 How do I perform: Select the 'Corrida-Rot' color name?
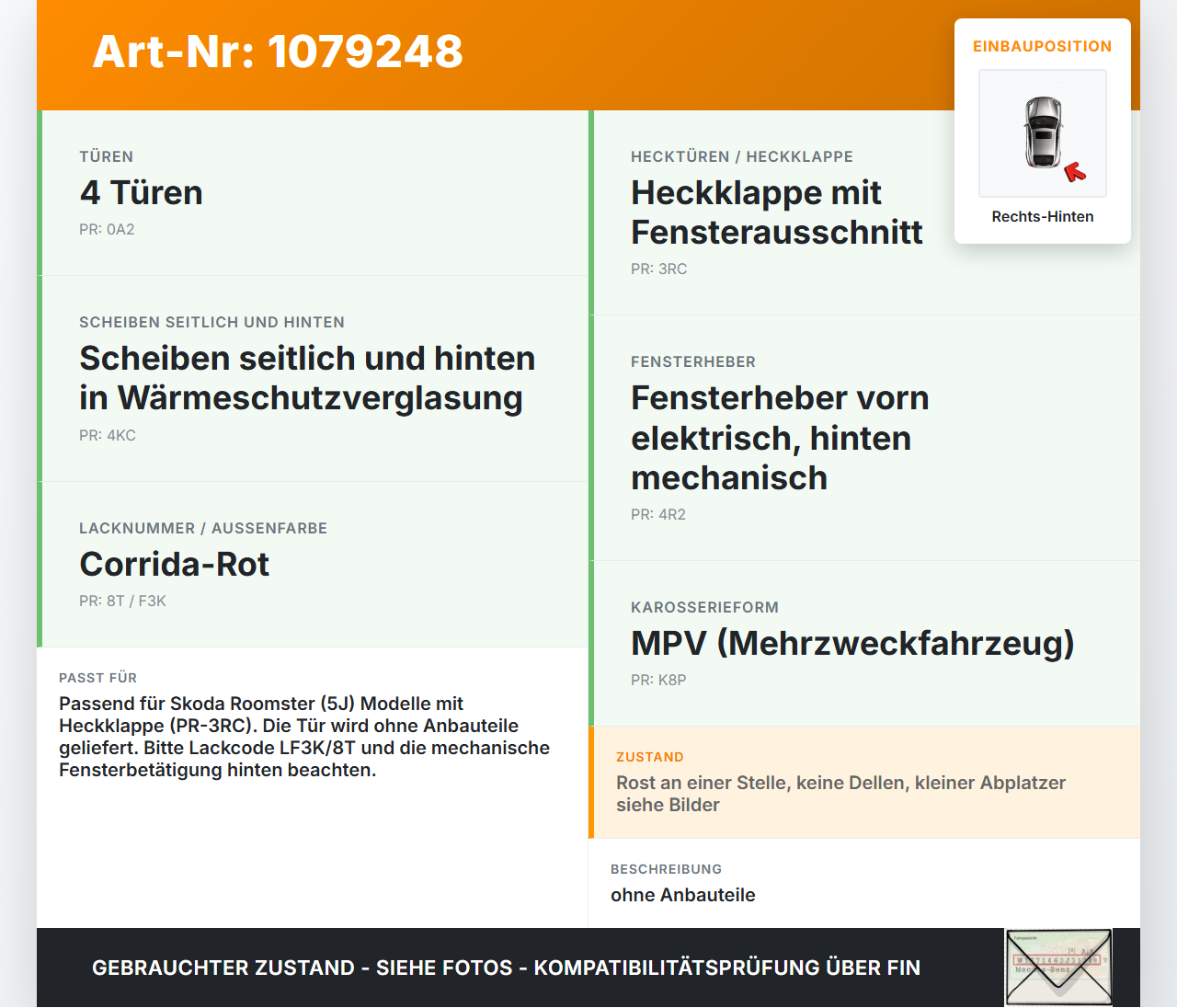174,565
